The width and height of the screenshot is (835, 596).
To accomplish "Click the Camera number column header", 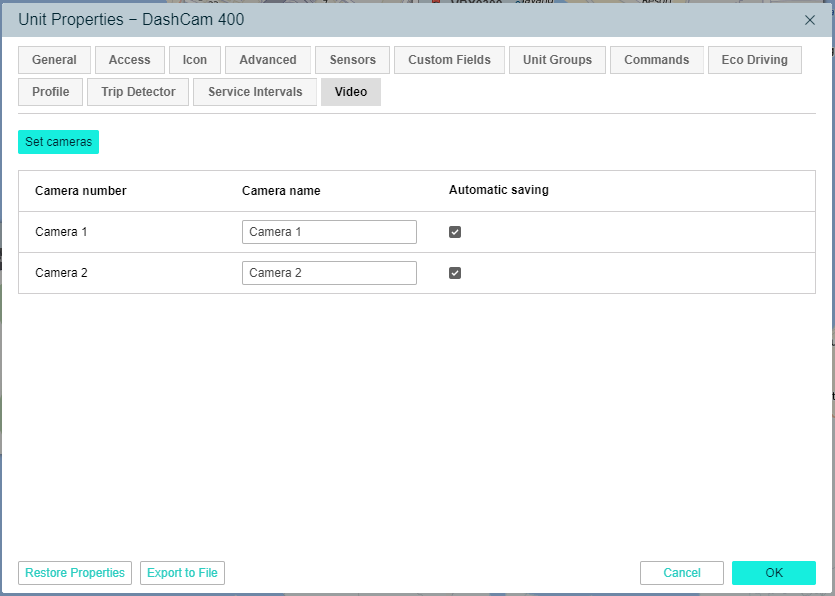I will 80,191.
